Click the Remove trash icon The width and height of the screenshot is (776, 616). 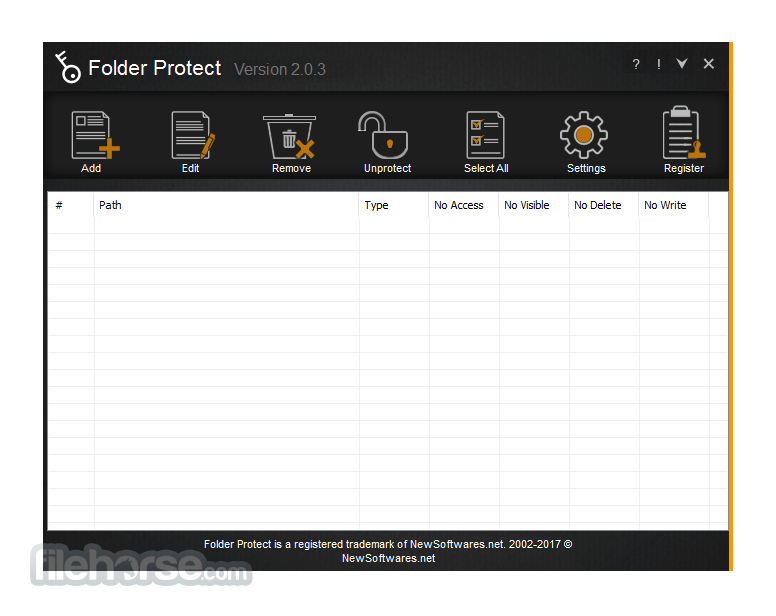pyautogui.click(x=290, y=136)
